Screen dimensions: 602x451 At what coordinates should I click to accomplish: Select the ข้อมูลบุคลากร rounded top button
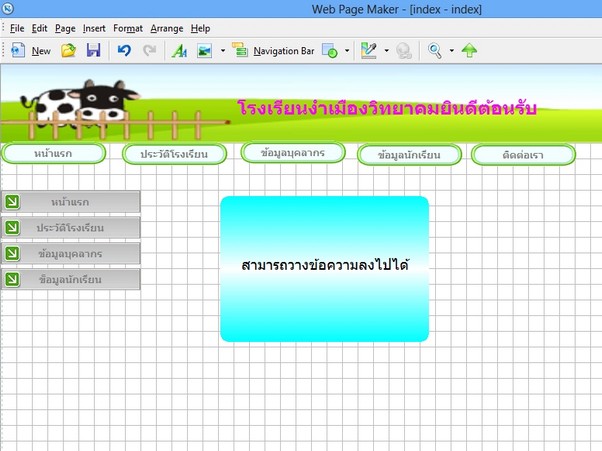(293, 153)
